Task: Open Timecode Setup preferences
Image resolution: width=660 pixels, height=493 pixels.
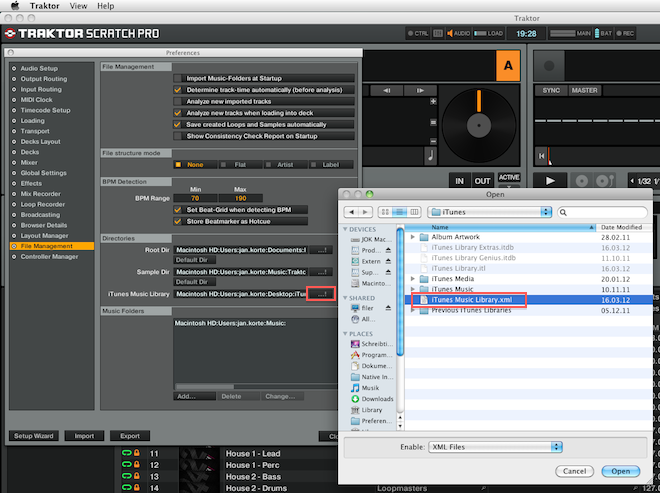Action: coord(45,110)
